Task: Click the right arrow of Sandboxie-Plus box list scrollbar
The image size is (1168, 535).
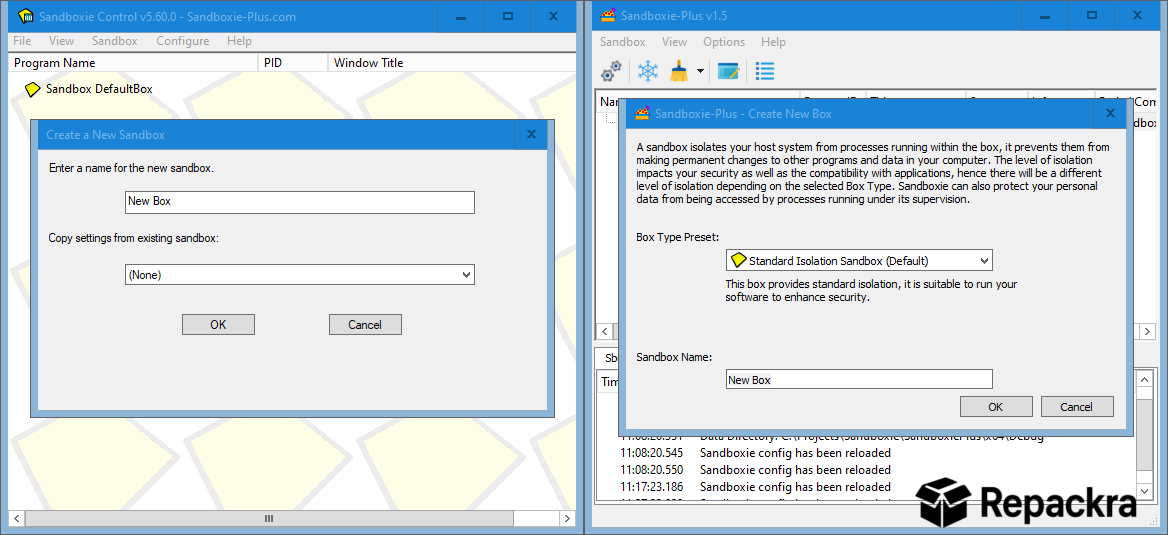Action: 1146,330
